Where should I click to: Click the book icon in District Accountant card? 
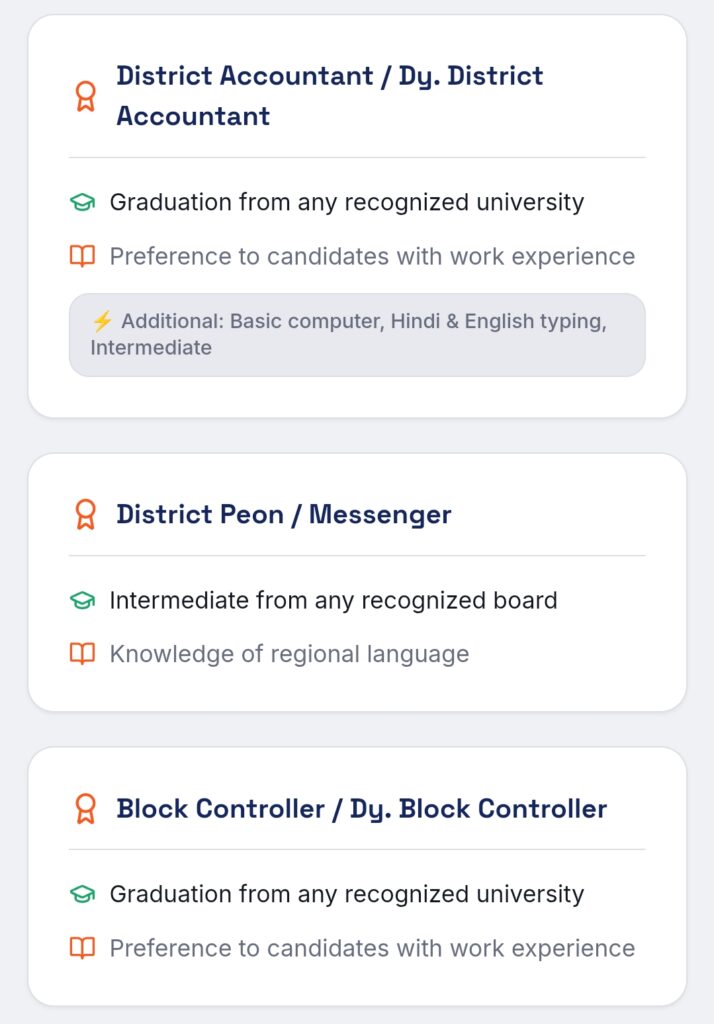82,256
